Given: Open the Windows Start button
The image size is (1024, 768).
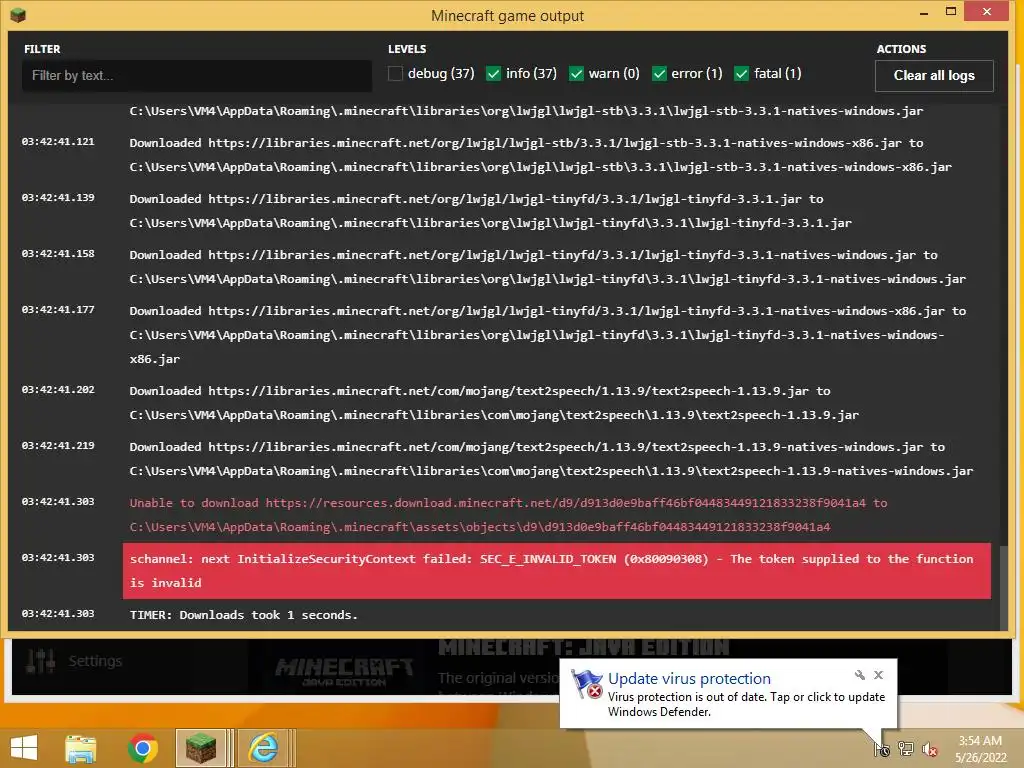Looking at the screenshot, I should point(24,748).
